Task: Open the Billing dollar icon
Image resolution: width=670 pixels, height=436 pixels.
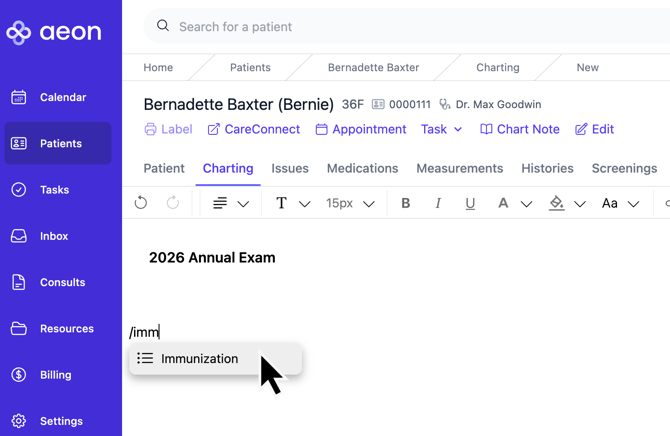Action: tap(19, 375)
